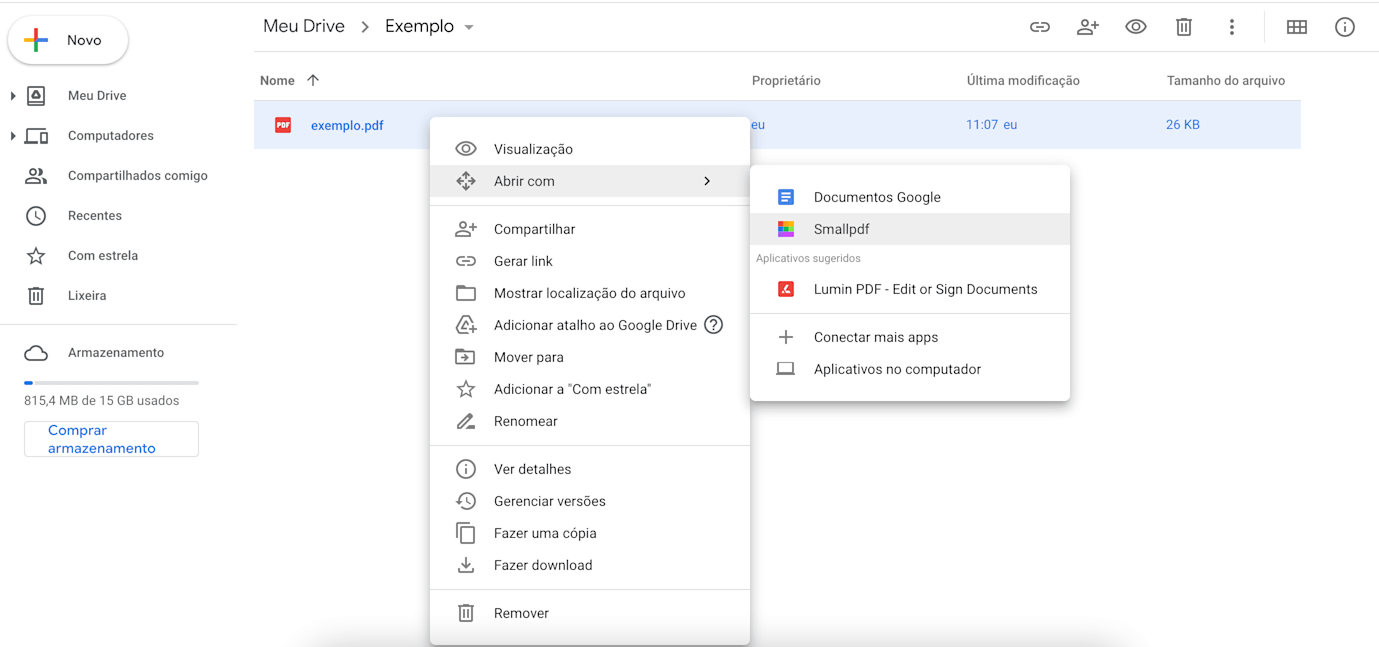Click the share person-plus toolbar icon
This screenshot has width=1379, height=647.
click(1088, 27)
